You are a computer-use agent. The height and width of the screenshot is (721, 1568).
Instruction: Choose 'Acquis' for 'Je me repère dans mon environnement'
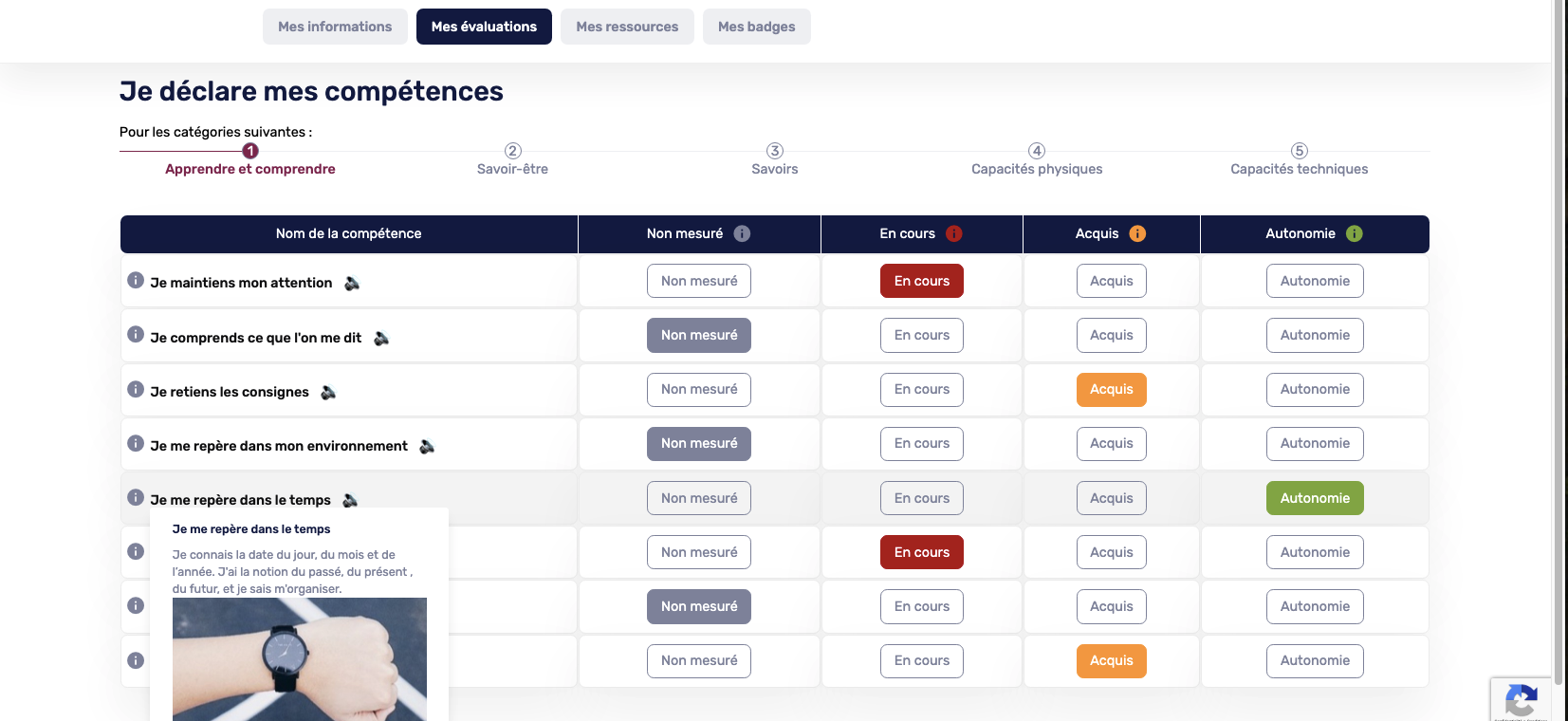1111,443
